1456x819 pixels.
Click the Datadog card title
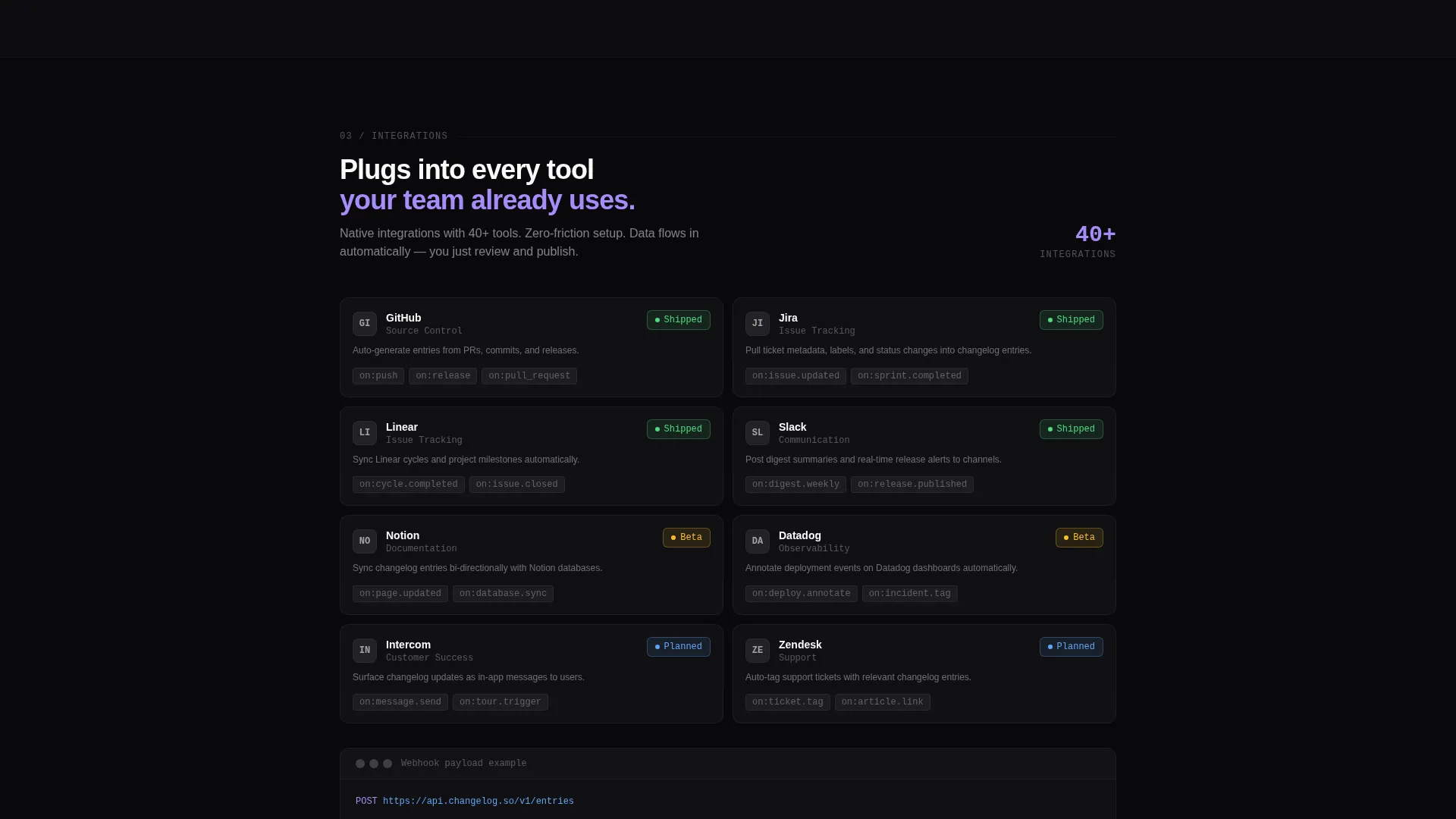point(800,535)
